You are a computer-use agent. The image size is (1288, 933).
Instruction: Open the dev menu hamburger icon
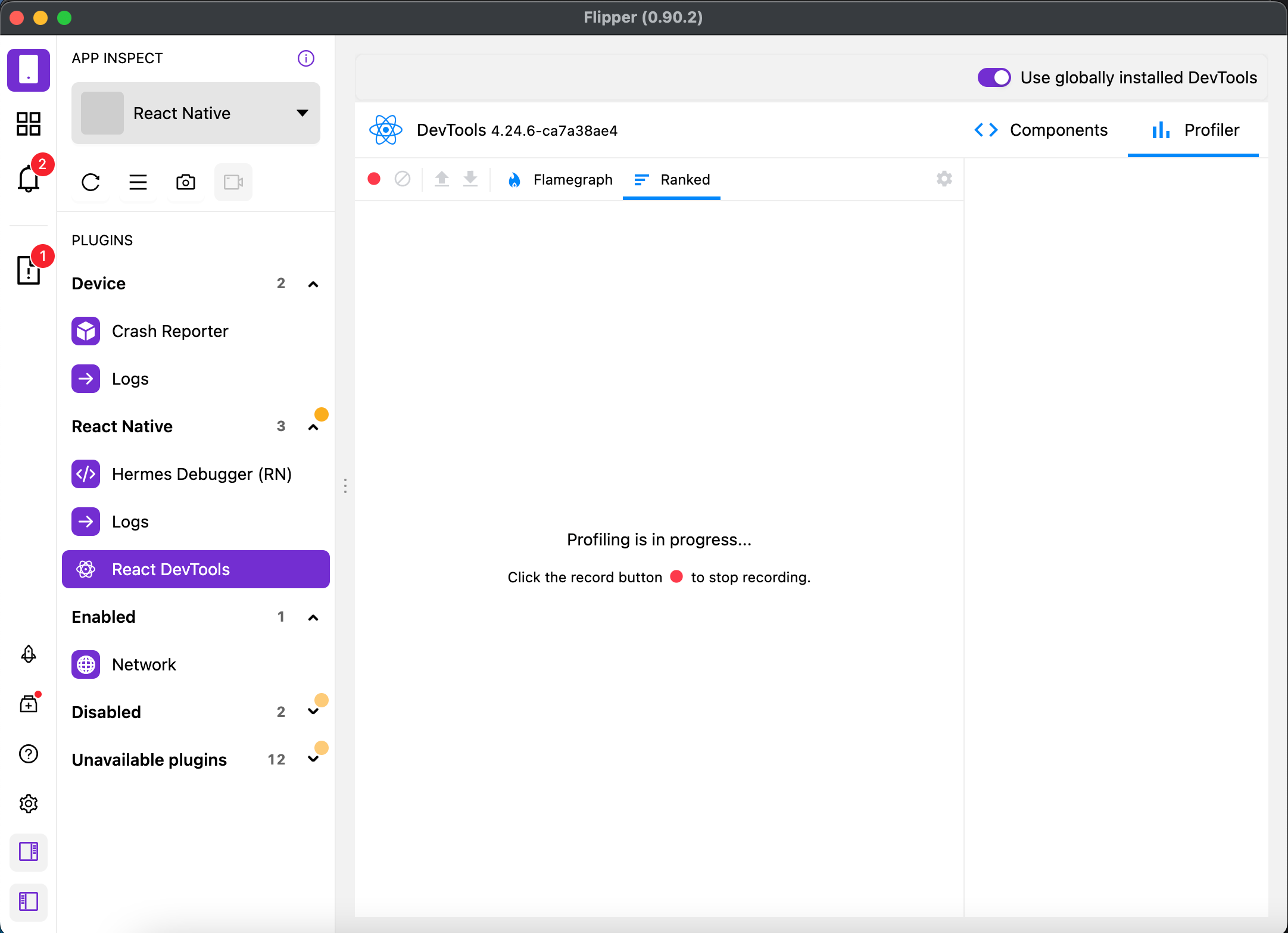pyautogui.click(x=138, y=182)
